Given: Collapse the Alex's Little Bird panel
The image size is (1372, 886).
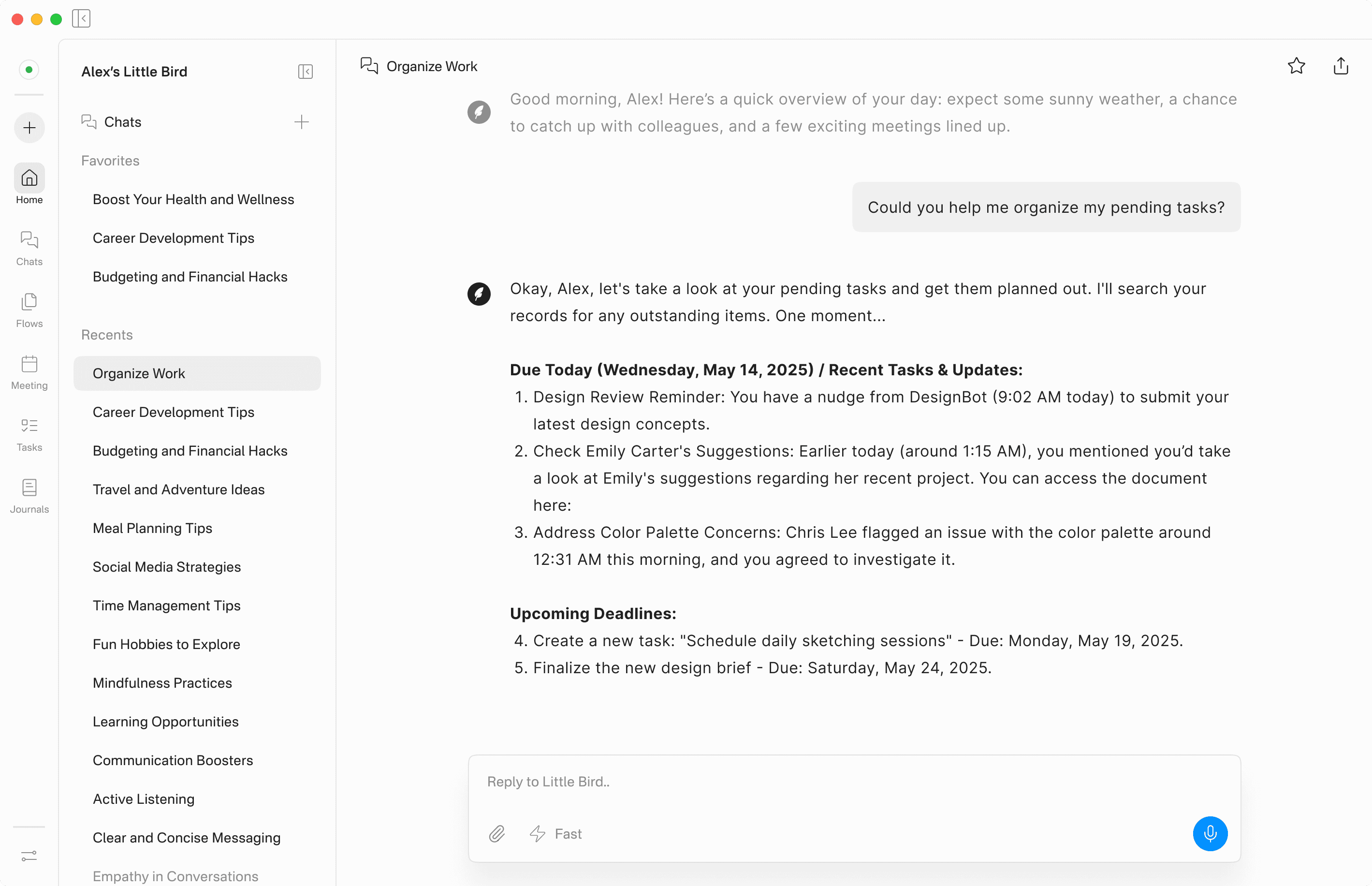Looking at the screenshot, I should (306, 72).
